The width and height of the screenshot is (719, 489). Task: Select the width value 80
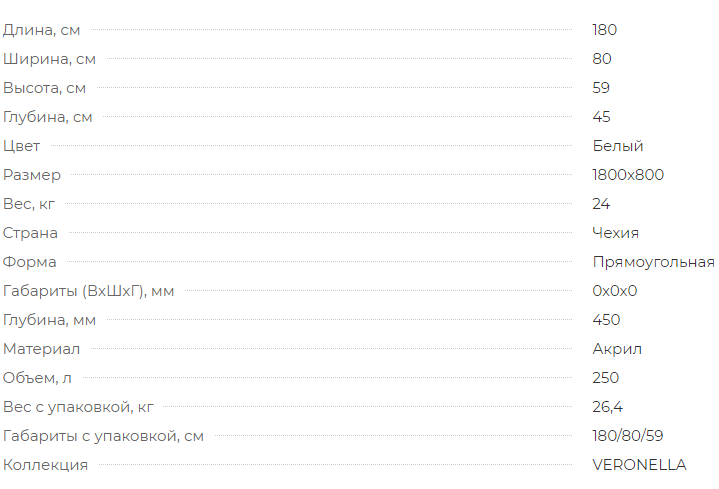pos(602,59)
